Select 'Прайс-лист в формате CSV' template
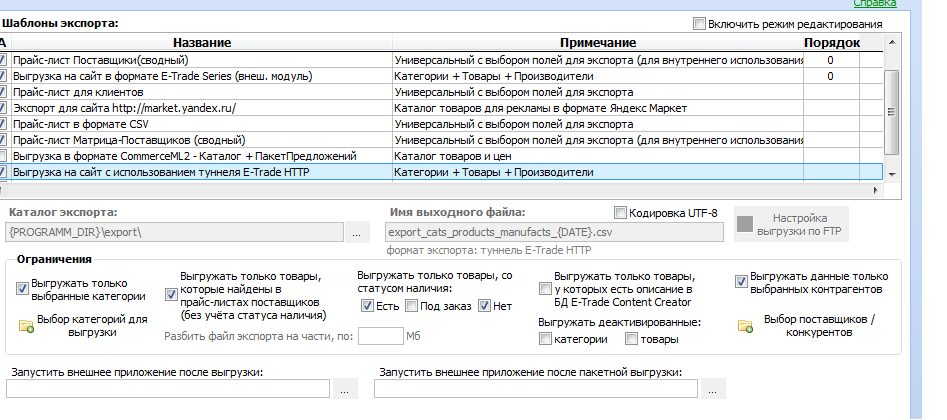 441,124
